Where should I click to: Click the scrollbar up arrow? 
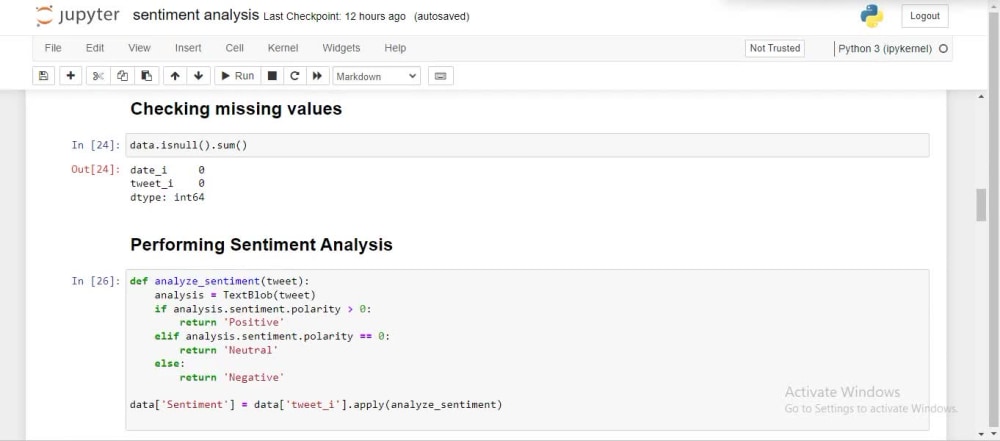982,96
